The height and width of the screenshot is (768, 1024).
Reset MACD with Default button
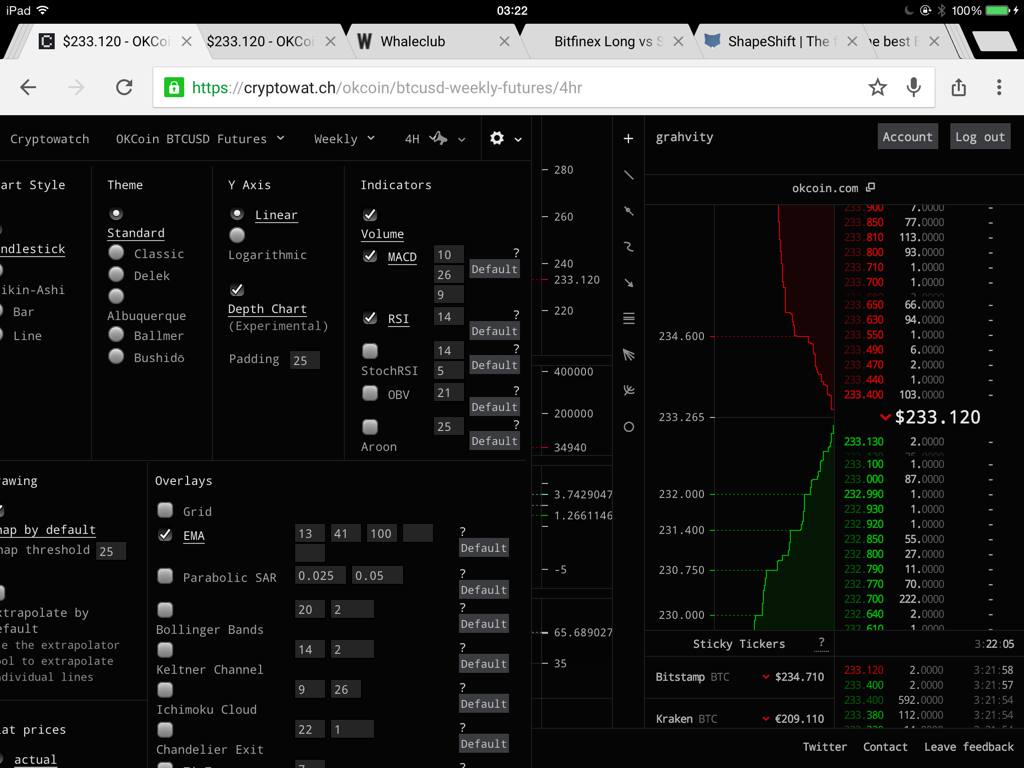tap(494, 268)
